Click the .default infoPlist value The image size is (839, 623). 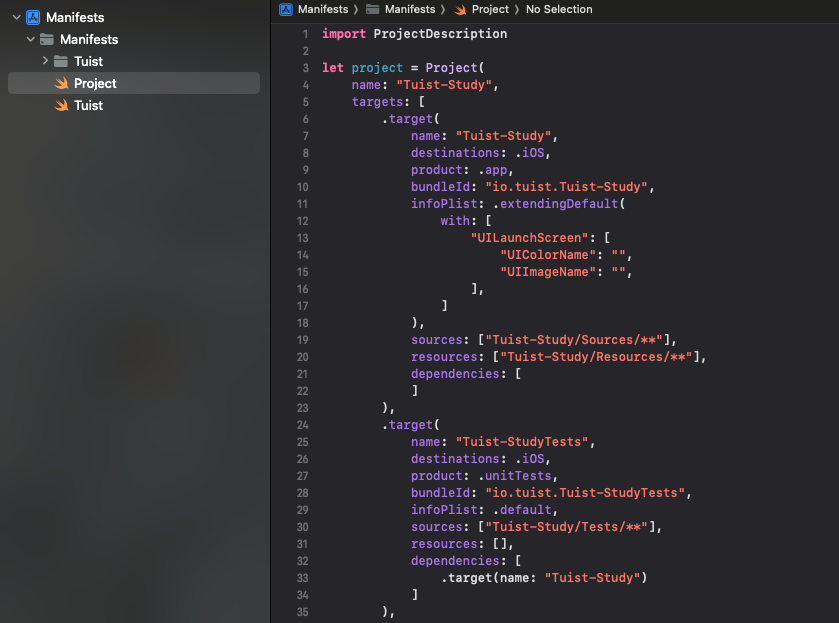click(522, 510)
